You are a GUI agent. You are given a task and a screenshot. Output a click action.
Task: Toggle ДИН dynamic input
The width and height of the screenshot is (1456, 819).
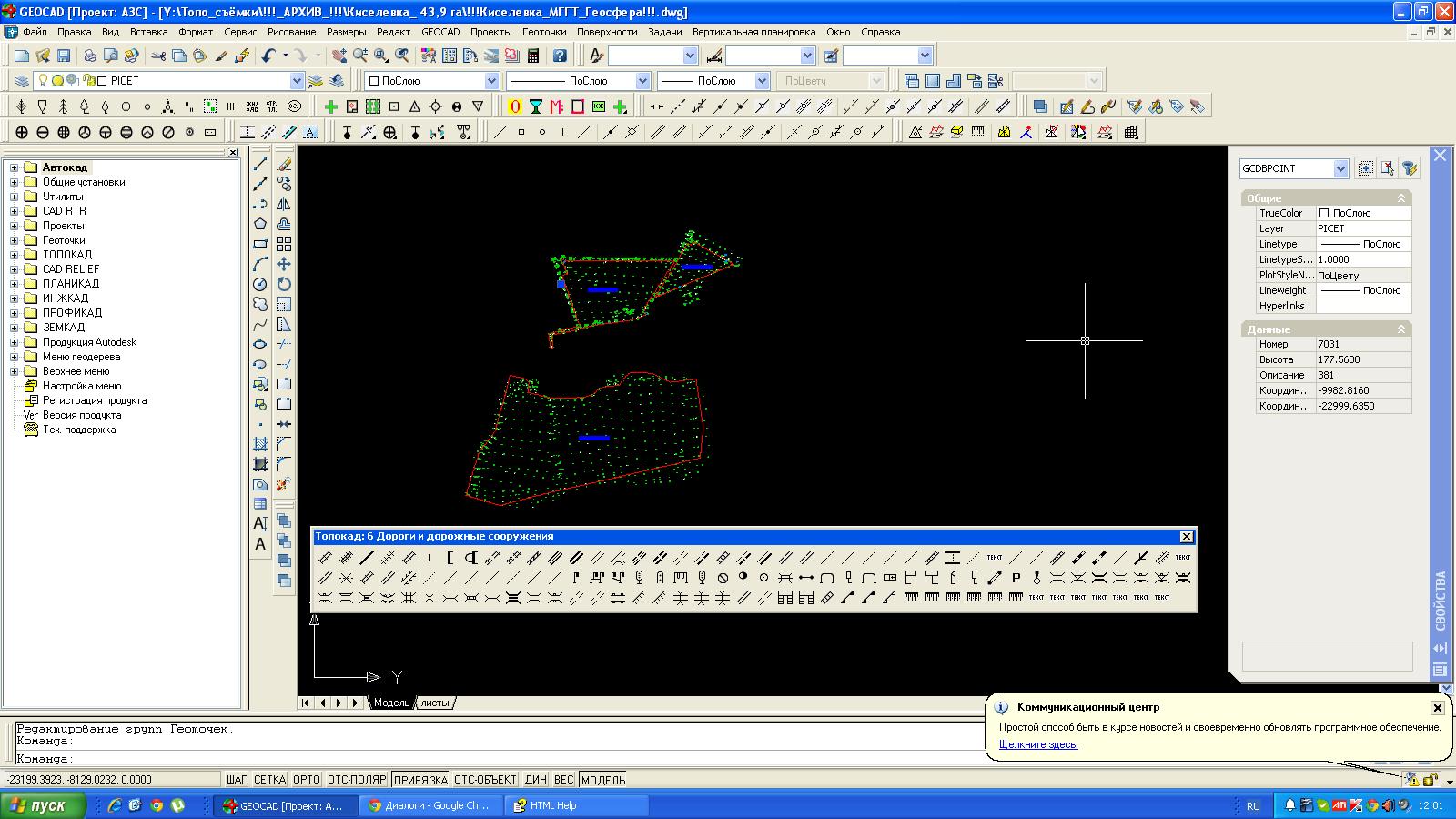click(x=536, y=780)
